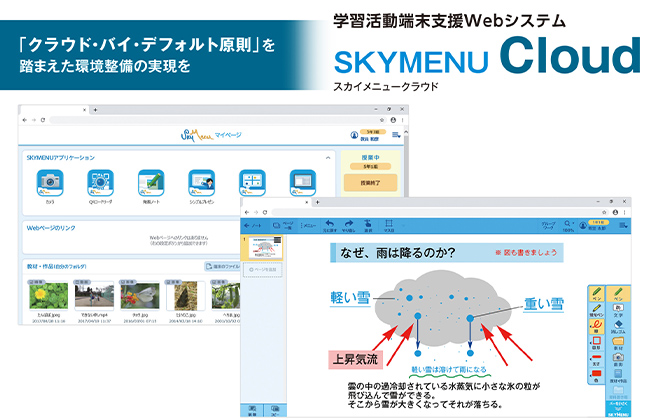Pick the red square 図形 shape option
The width and height of the screenshot is (650, 420).
[596, 343]
